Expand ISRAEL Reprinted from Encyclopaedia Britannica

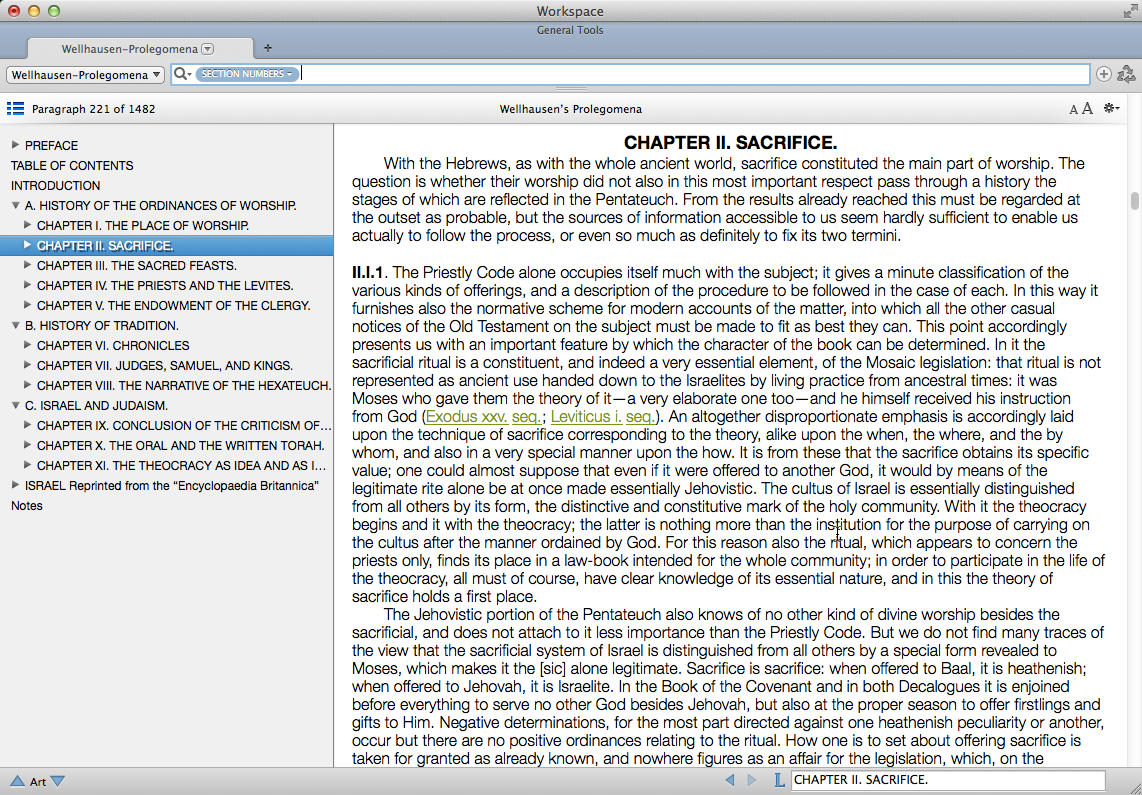15,485
